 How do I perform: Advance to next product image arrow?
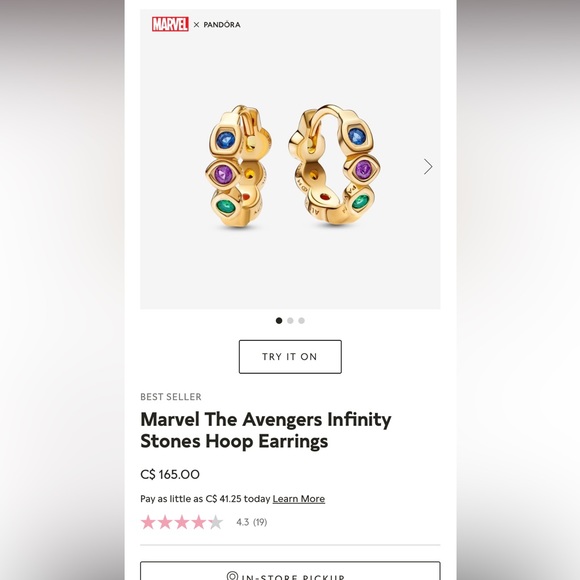(428, 166)
